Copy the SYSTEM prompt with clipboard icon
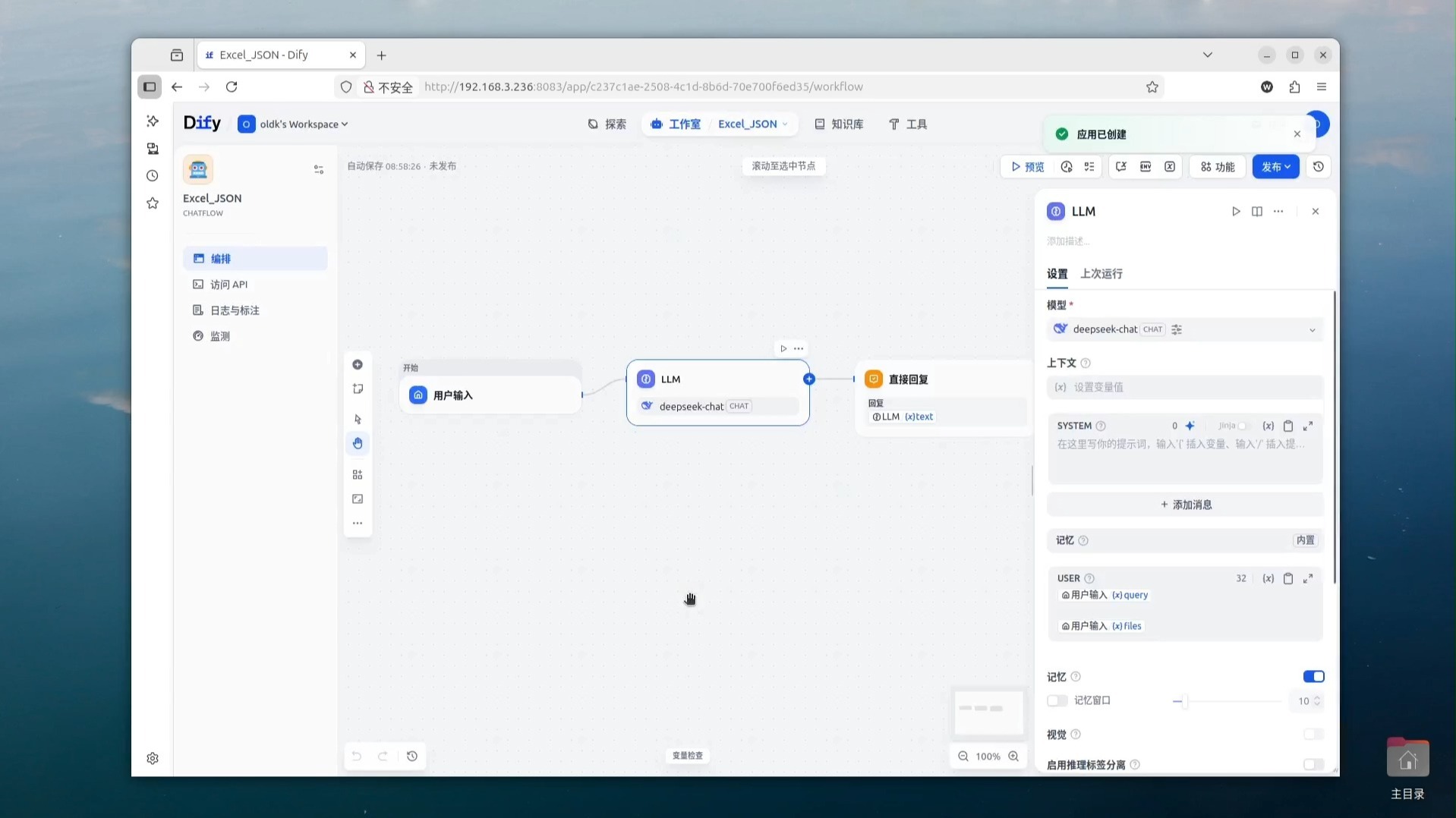The width and height of the screenshot is (1456, 818). 1288,426
